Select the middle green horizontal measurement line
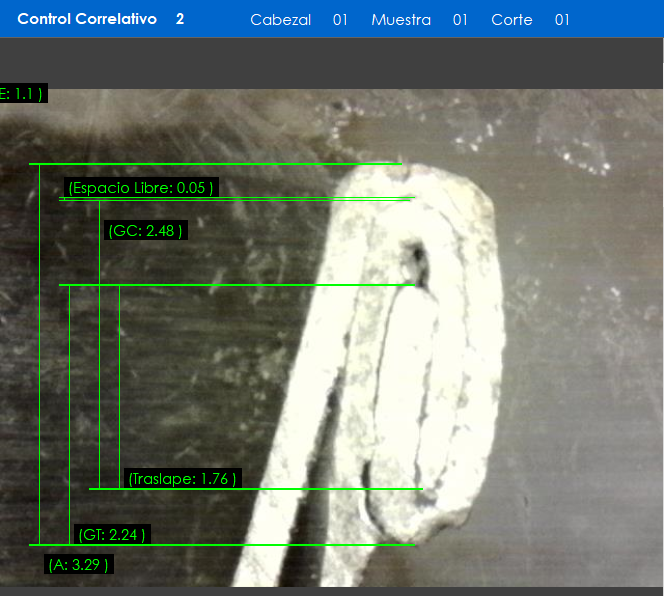 (x=237, y=285)
